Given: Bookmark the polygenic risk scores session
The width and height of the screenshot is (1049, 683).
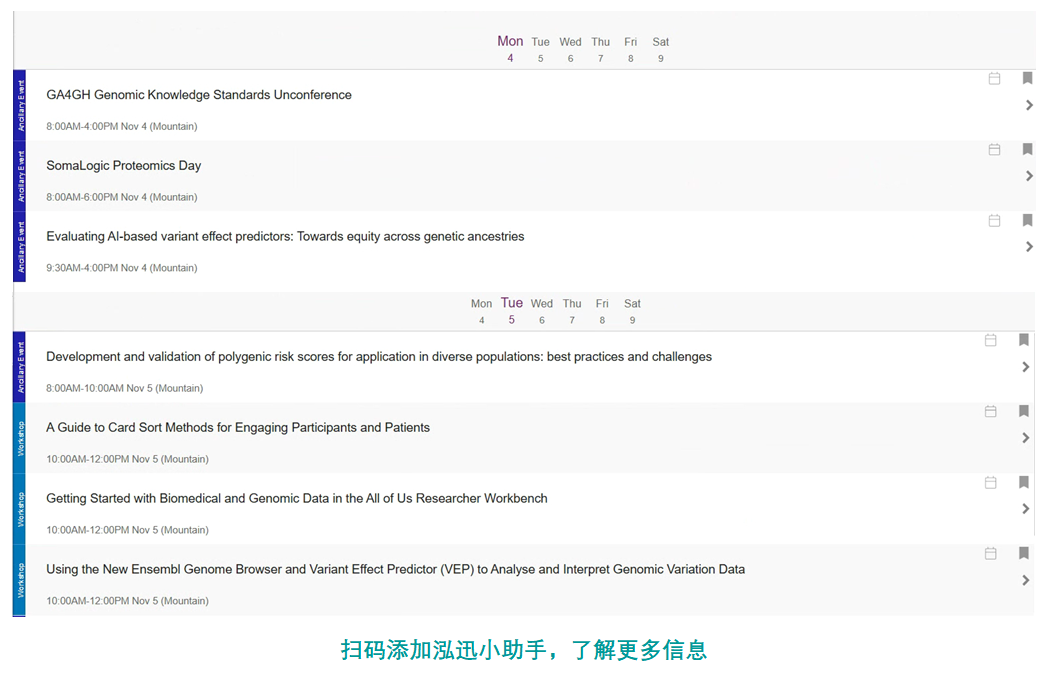Looking at the screenshot, I should coord(1024,341).
